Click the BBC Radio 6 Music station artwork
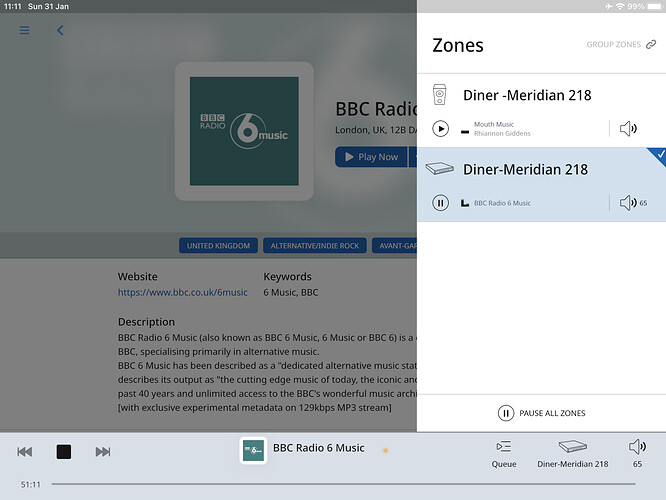The height and width of the screenshot is (500, 666). pyautogui.click(x=244, y=131)
